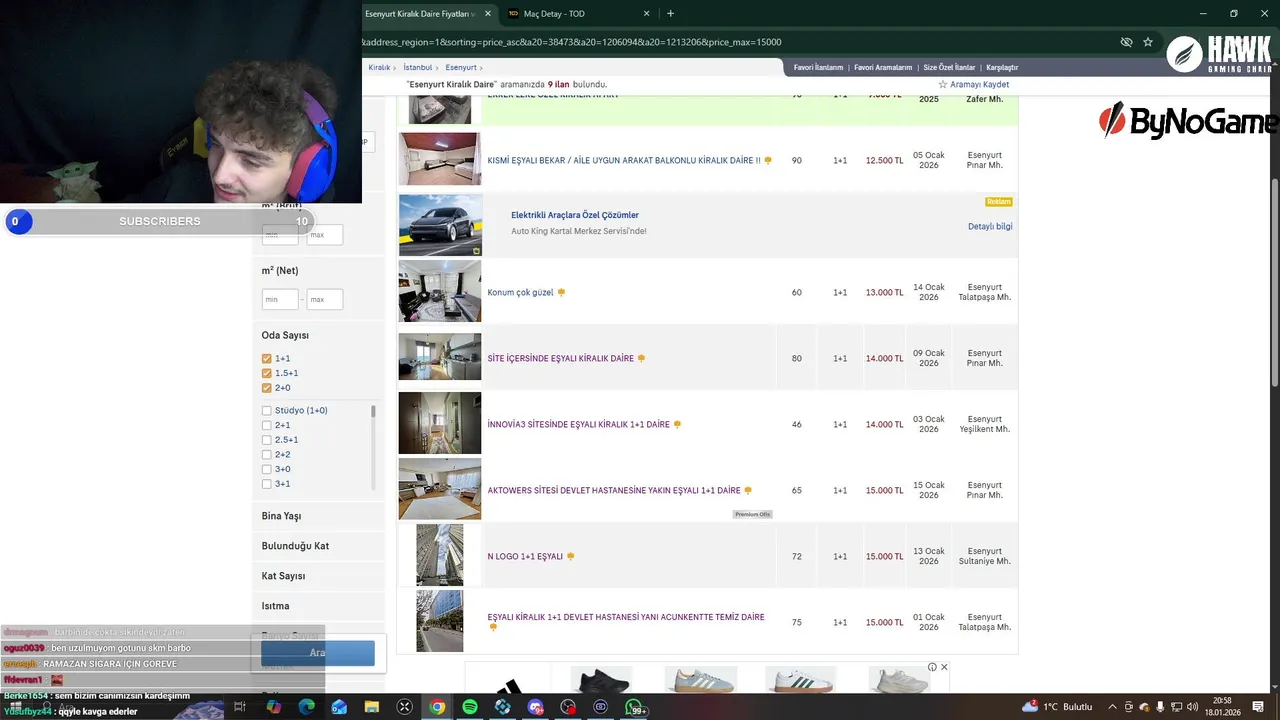Viewport: 1280px width, 720px height.
Task: Open the KISMİ EŞYALI BEKAR listing
Action: pos(623,160)
